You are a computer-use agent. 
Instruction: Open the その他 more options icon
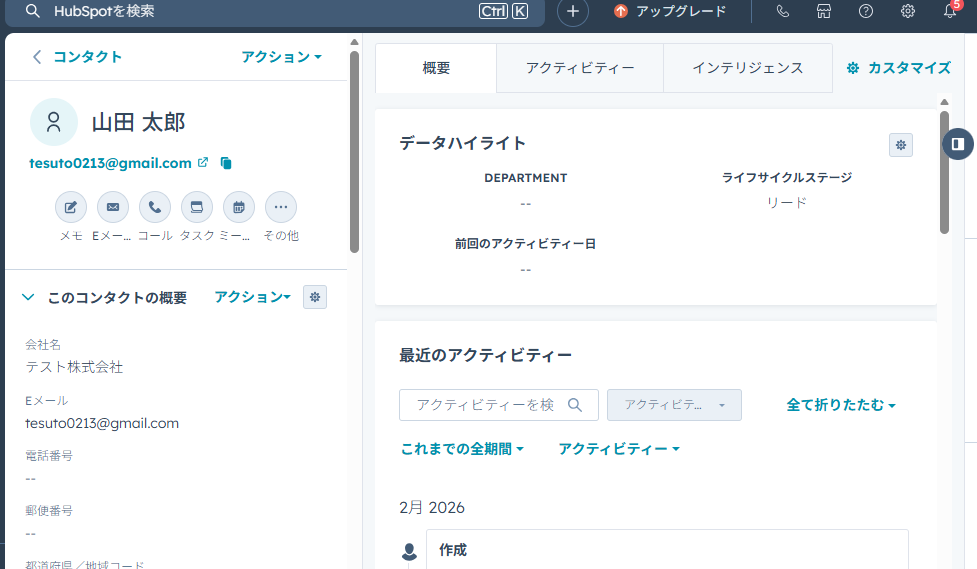(x=280, y=207)
